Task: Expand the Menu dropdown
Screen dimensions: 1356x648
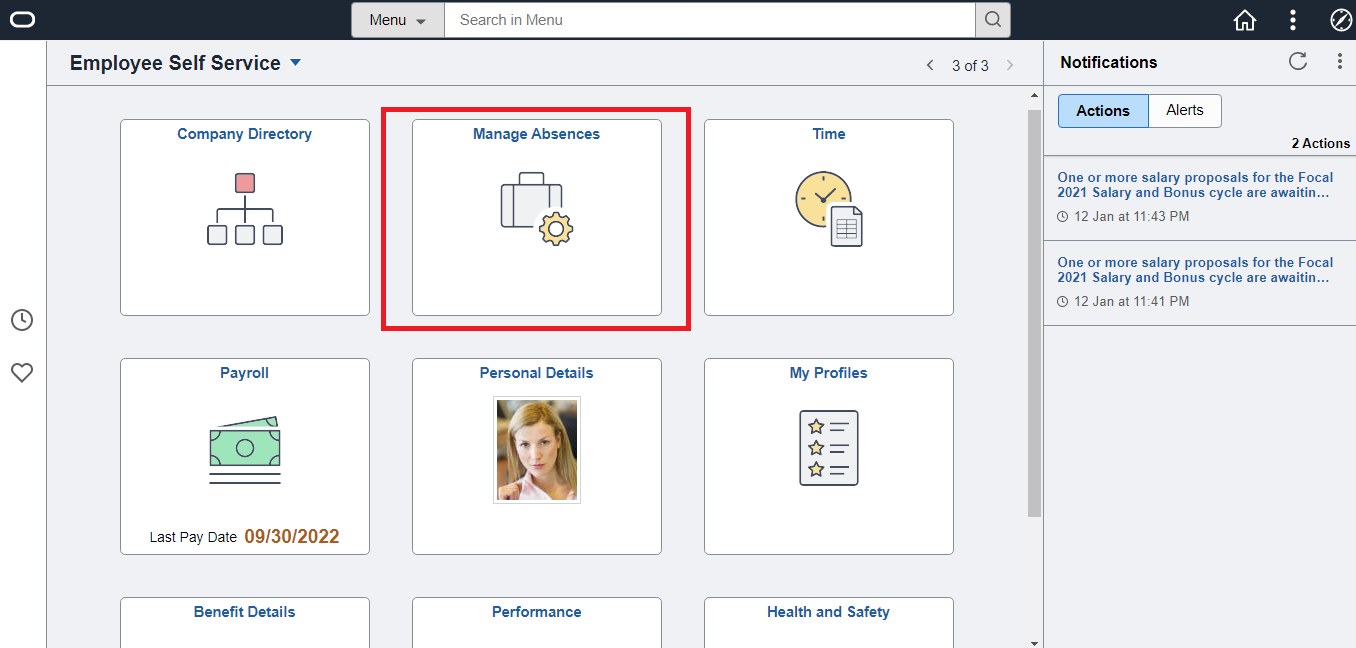Action: [x=398, y=20]
